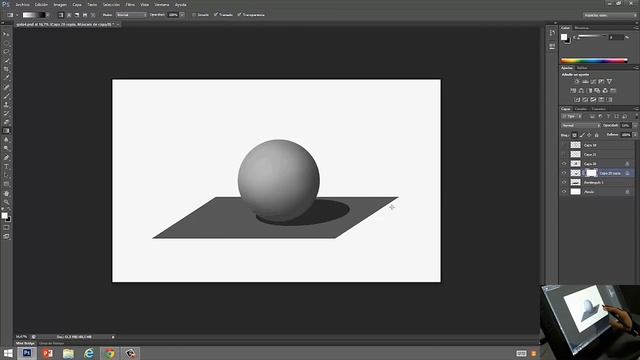640x360 pixels.
Task: Uncheck the Transparencia option
Action: coord(240,15)
